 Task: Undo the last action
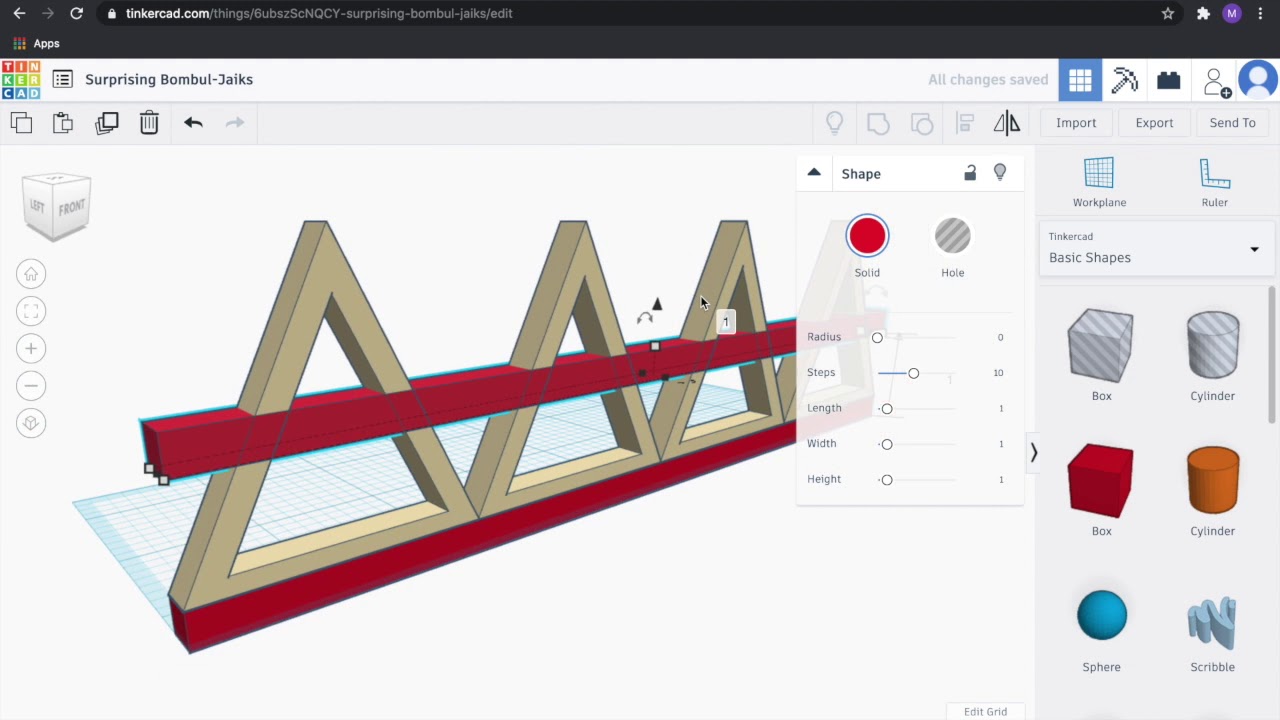tap(193, 123)
